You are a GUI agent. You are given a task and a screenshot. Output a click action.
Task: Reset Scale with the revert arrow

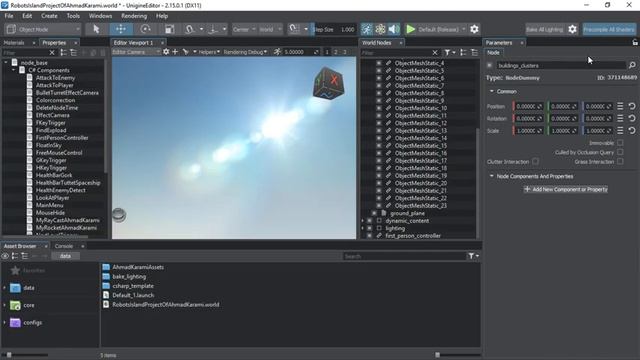click(632, 131)
